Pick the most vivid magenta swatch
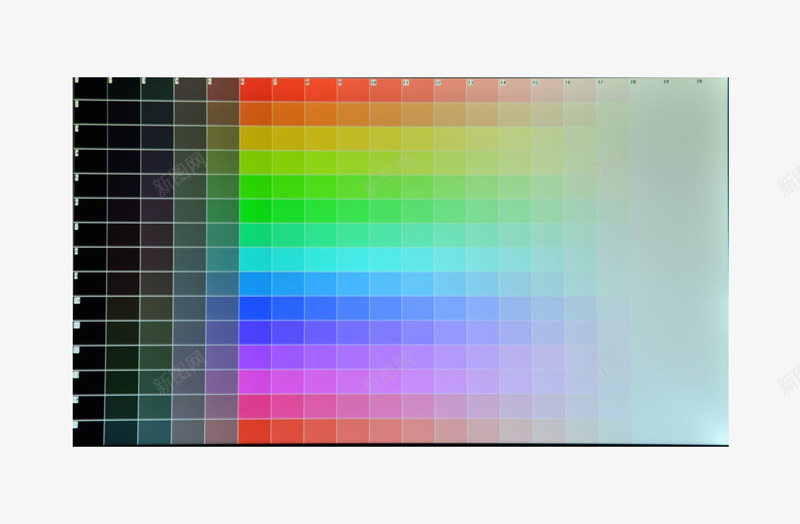This screenshot has height=524, width=800. (x=256, y=382)
